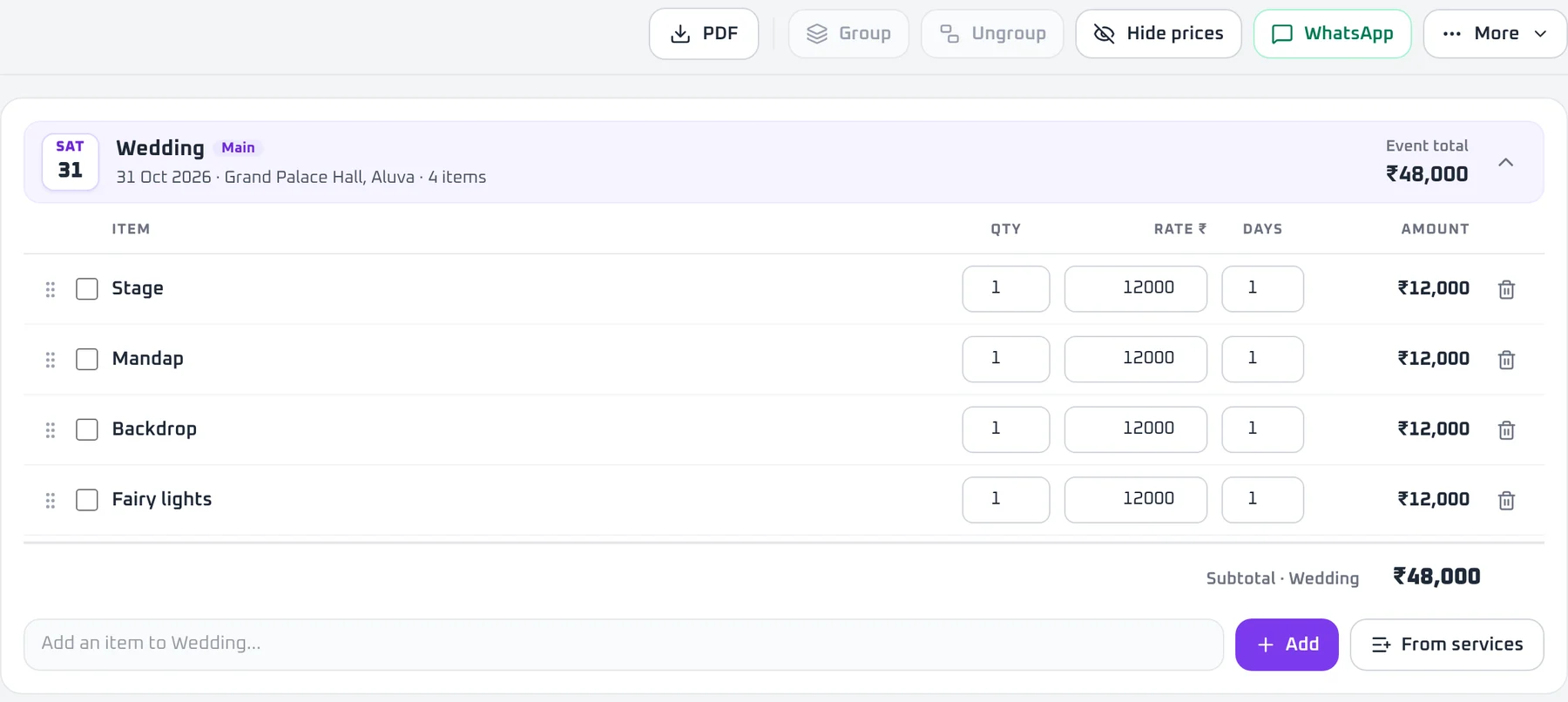
Task: Edit the Mandap quantity field
Action: [x=1006, y=360]
